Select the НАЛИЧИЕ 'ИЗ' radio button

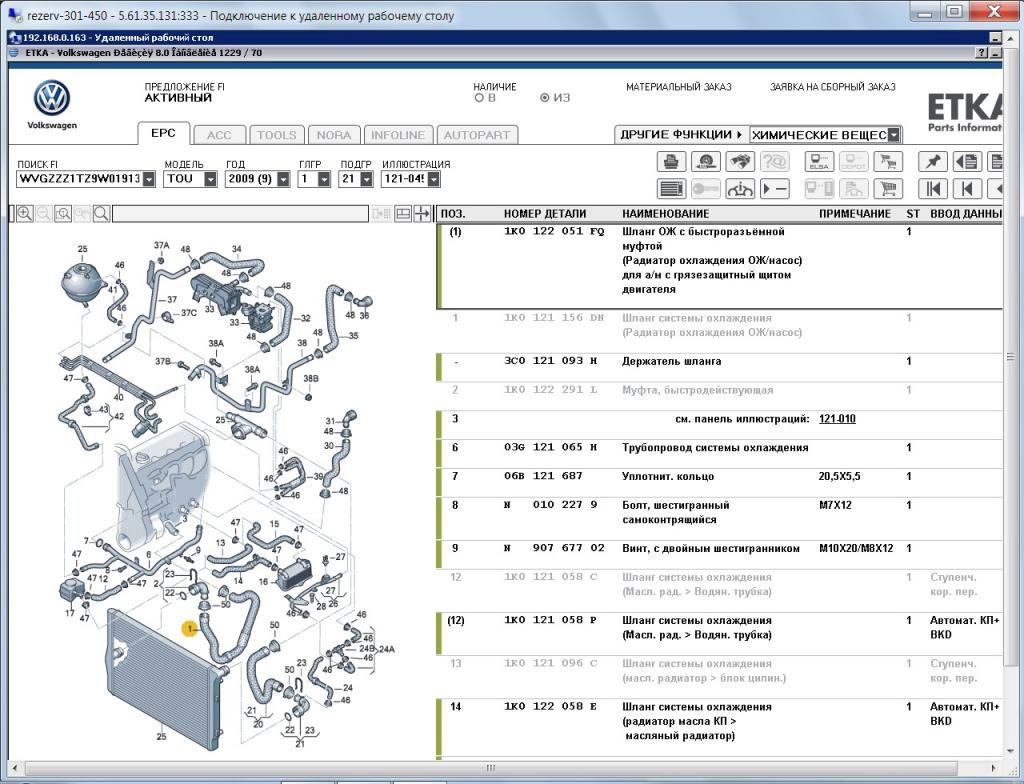[545, 98]
